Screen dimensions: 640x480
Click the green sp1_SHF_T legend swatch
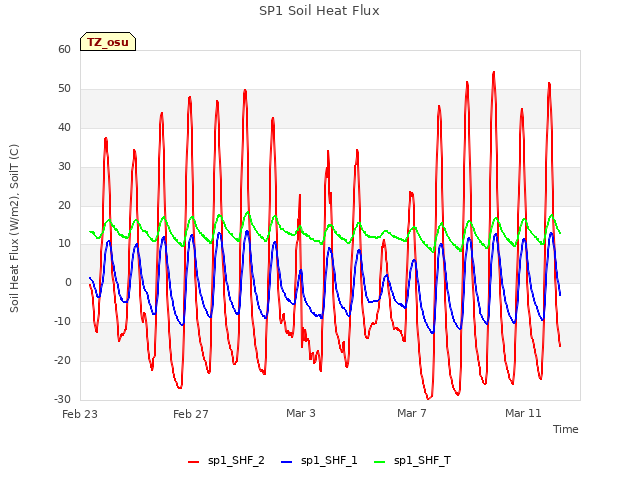click(x=380, y=462)
